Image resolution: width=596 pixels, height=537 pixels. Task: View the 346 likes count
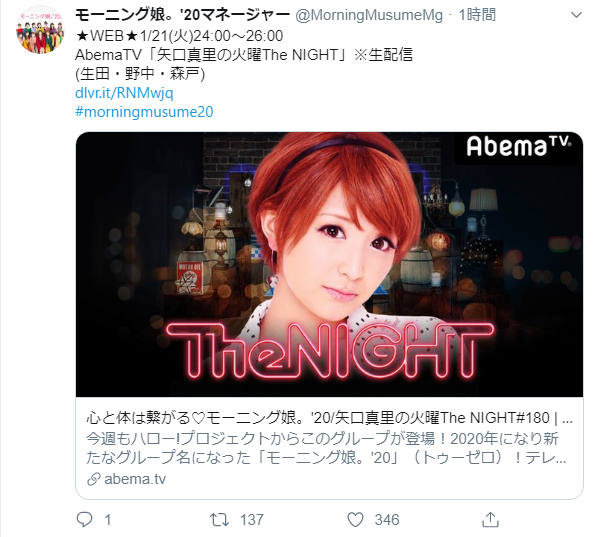[x=387, y=520]
